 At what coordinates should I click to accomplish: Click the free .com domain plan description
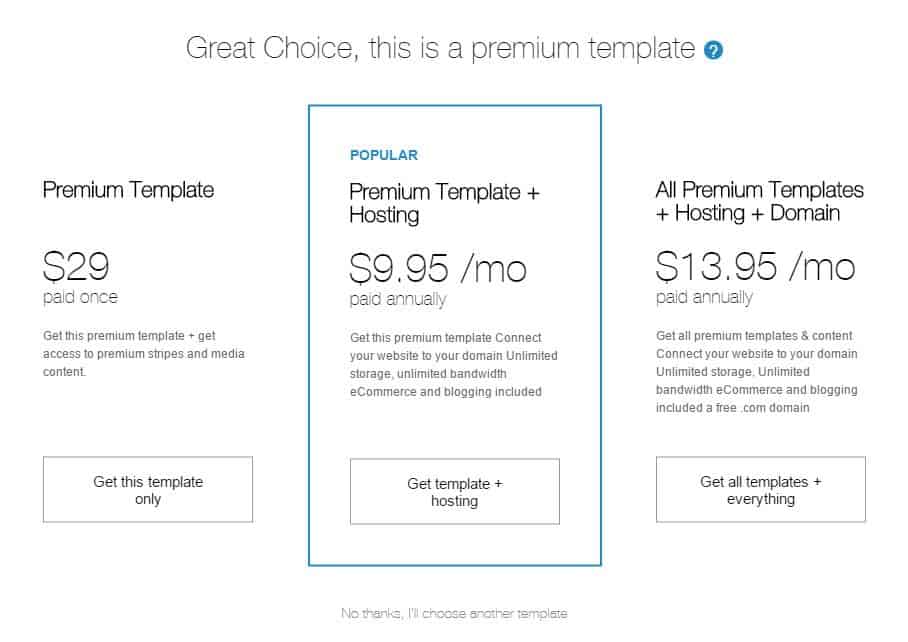[x=757, y=372]
